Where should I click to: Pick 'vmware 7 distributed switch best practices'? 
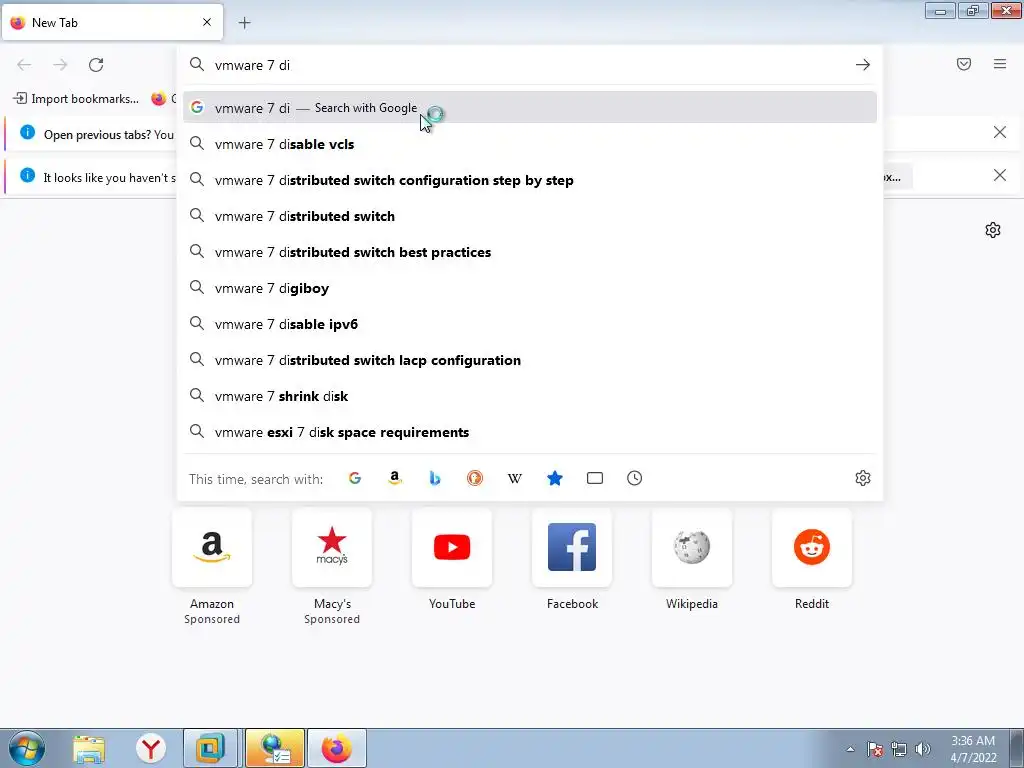pos(530,252)
